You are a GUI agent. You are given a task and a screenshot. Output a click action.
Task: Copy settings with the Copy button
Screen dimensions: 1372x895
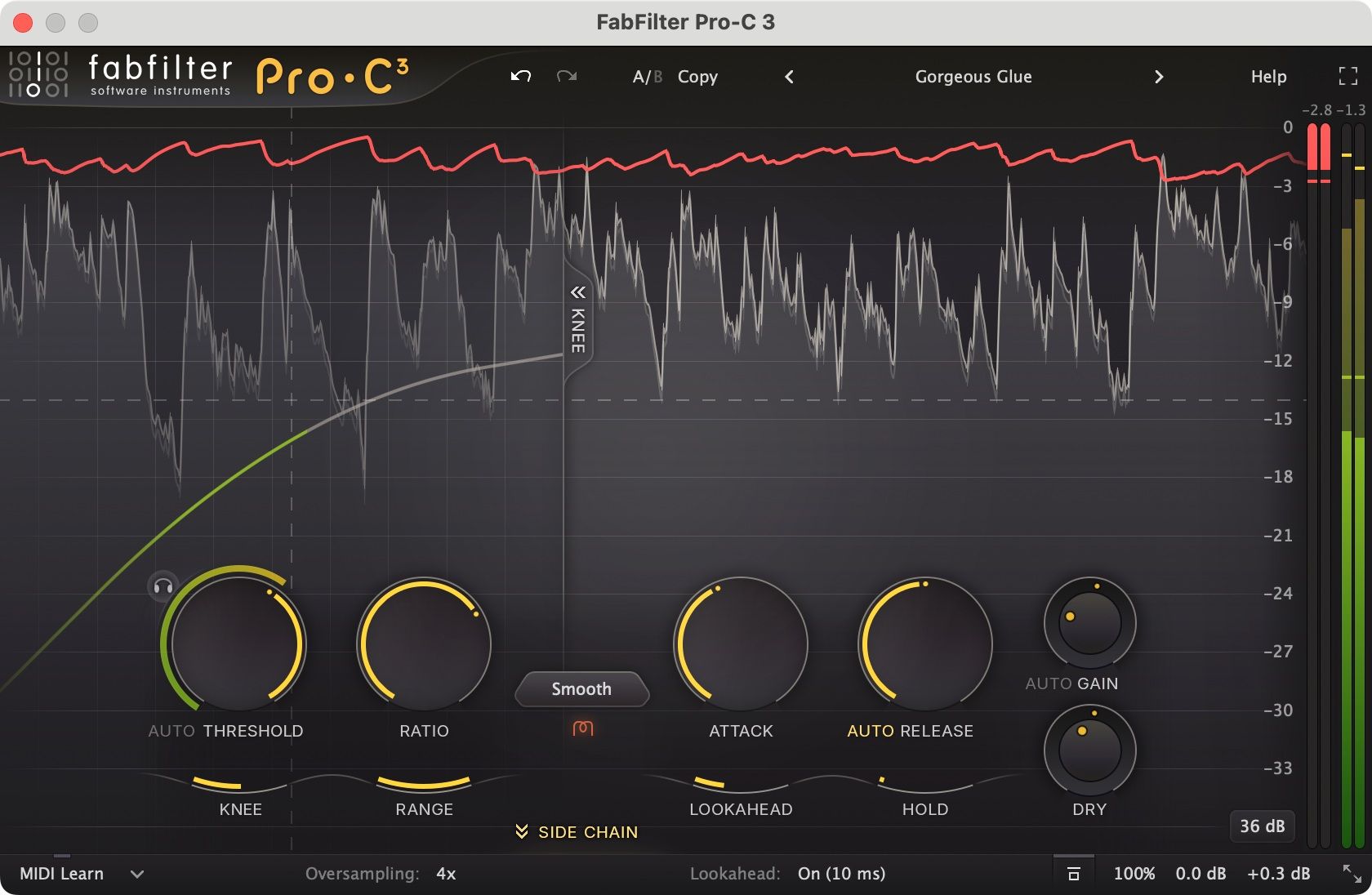click(697, 76)
